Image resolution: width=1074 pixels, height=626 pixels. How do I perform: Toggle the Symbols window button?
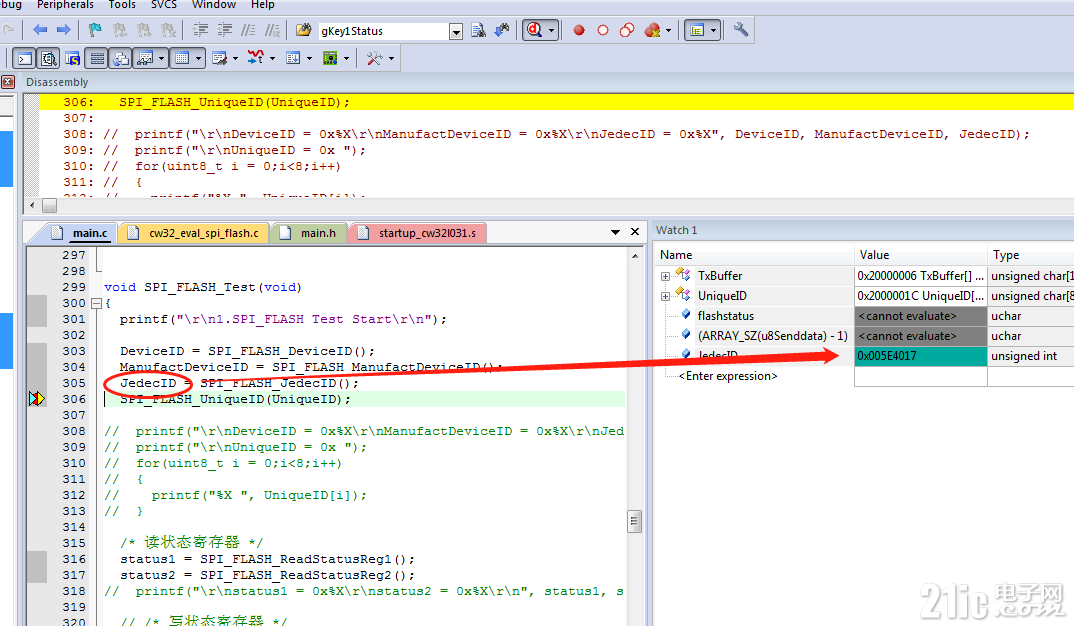73,58
